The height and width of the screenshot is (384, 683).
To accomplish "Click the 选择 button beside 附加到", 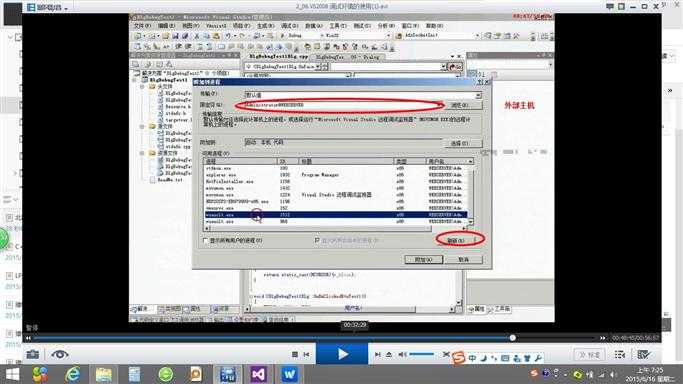I will pos(463,143).
